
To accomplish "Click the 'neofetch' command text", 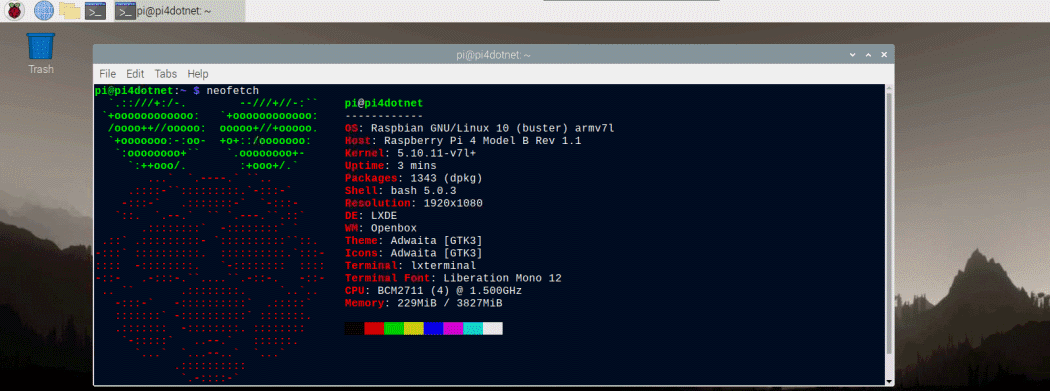I will coord(232,90).
